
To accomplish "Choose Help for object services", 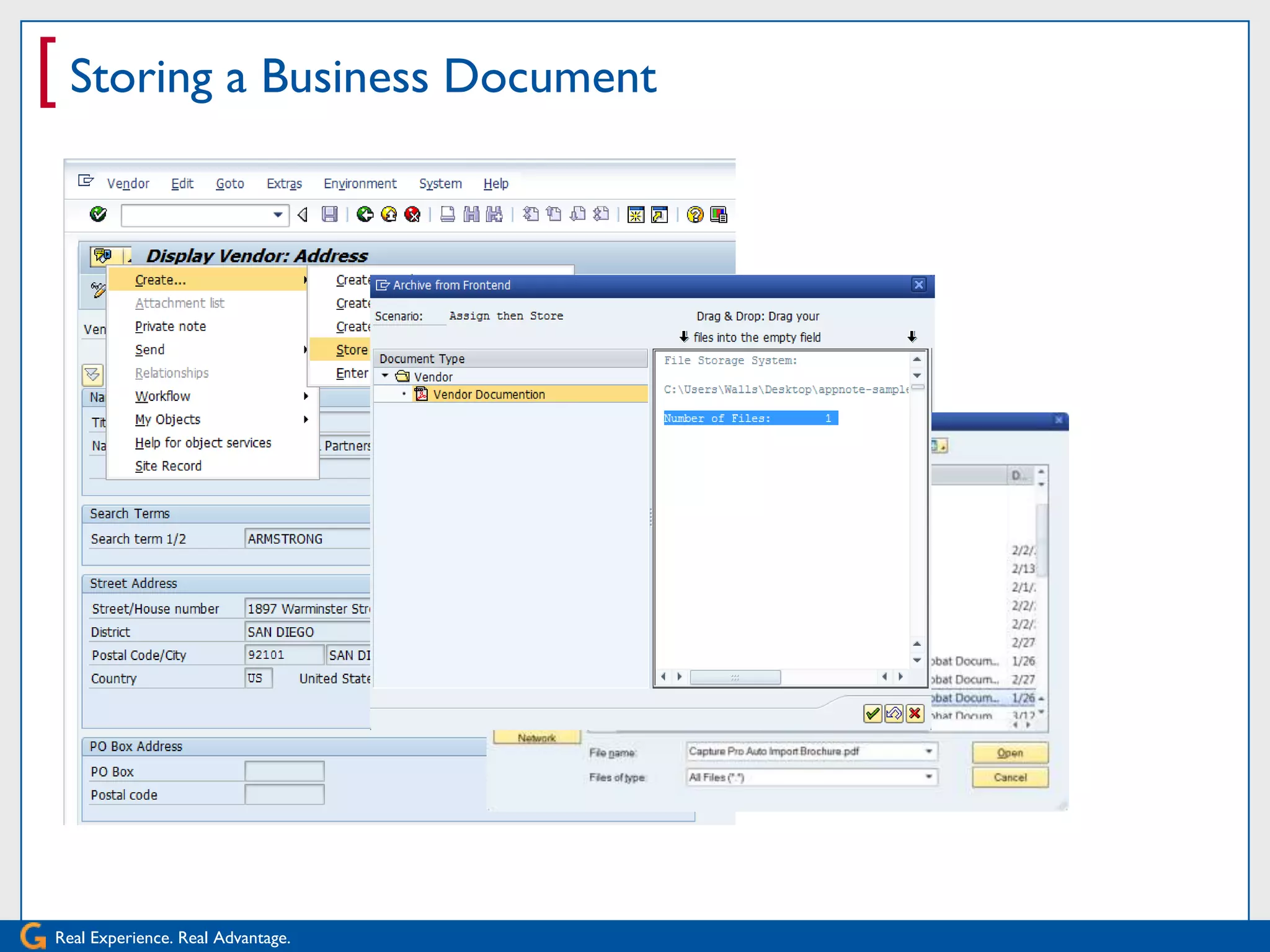I will click(x=203, y=443).
